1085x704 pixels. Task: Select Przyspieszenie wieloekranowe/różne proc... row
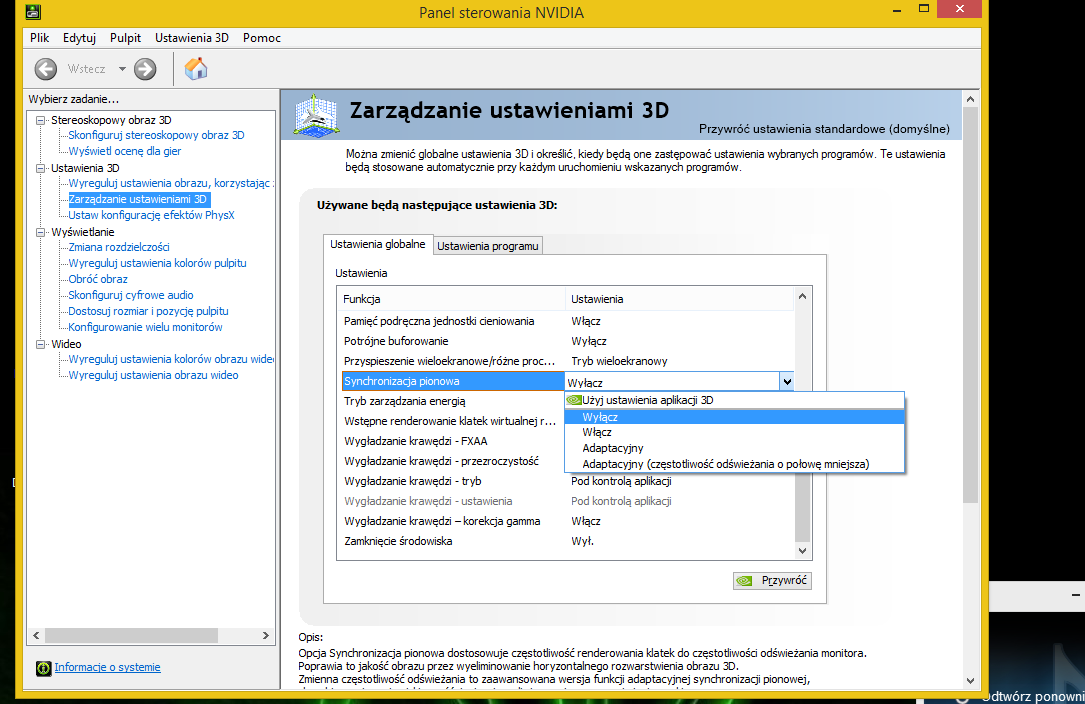point(567,361)
